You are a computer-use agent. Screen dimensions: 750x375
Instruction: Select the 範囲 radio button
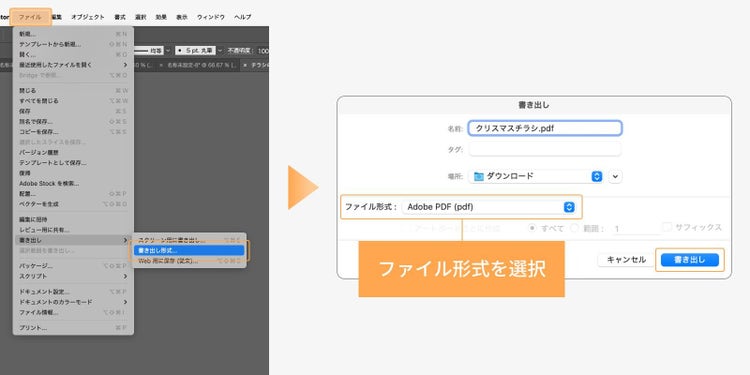tap(574, 228)
